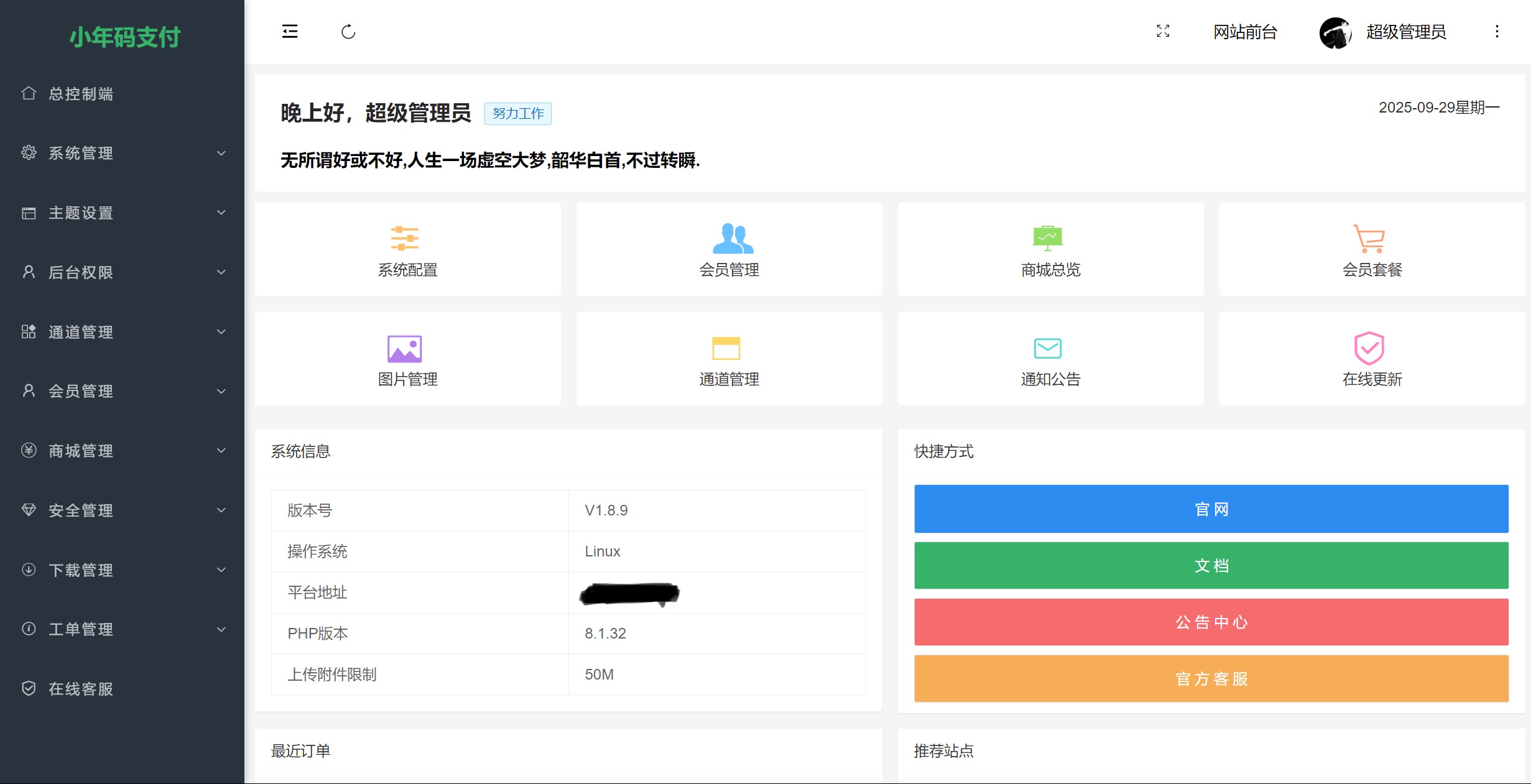Enter fullscreen with the expand icon
Screen dimensions: 1531x784
point(1163,32)
